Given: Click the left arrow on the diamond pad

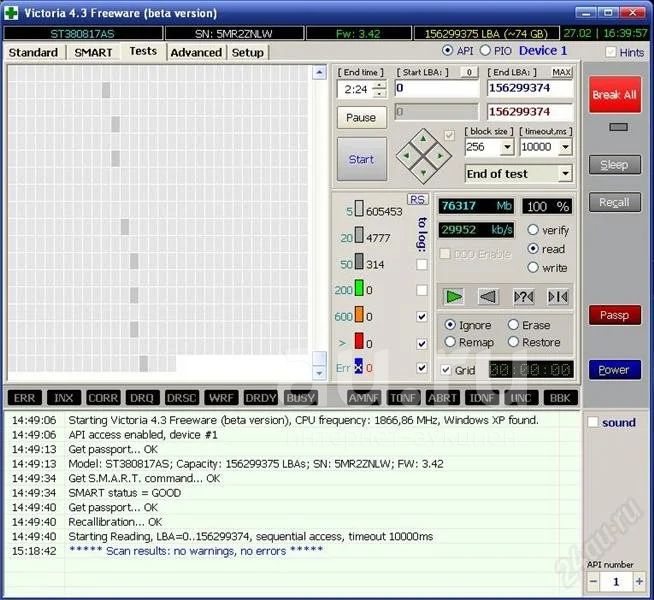Looking at the screenshot, I should point(406,156).
